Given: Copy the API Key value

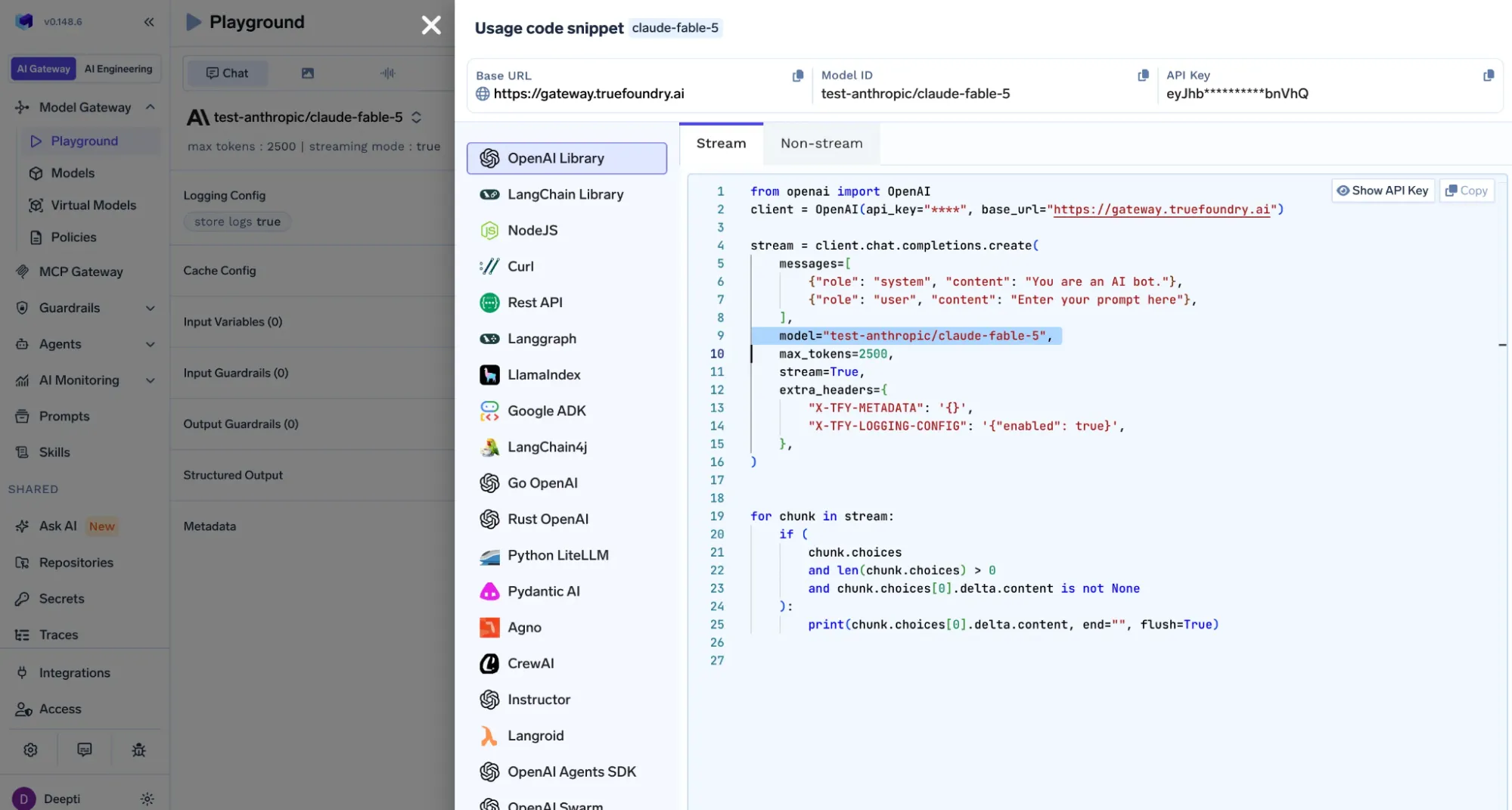Looking at the screenshot, I should pos(1488,76).
